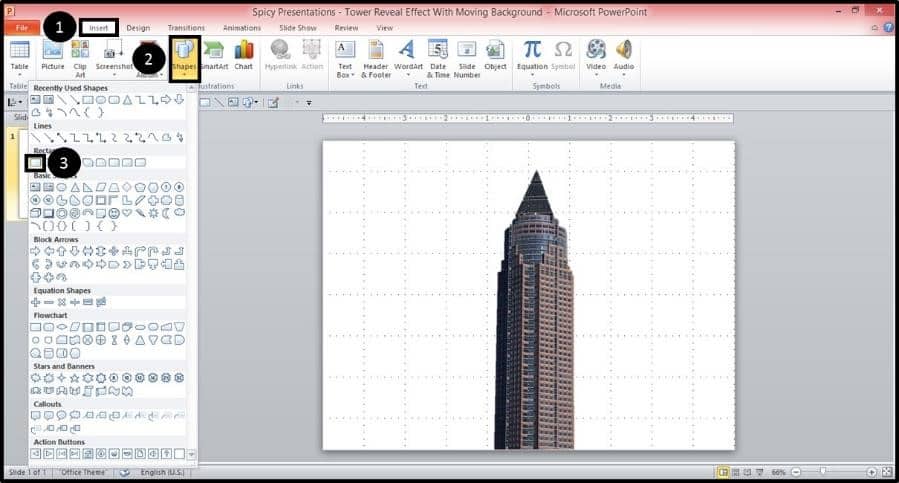899x483 pixels.
Task: Switch to Reading view in status bar
Action: (748, 472)
